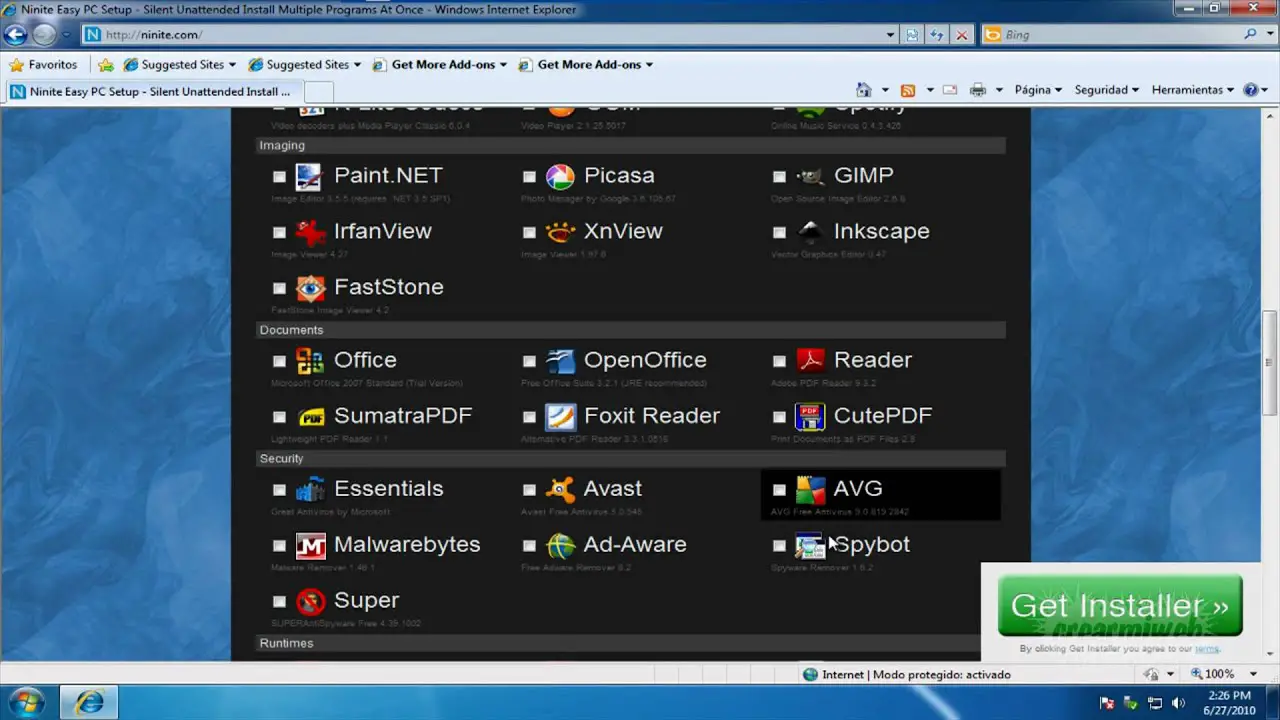
Task: Click the Refresh page icon
Action: click(x=937, y=34)
